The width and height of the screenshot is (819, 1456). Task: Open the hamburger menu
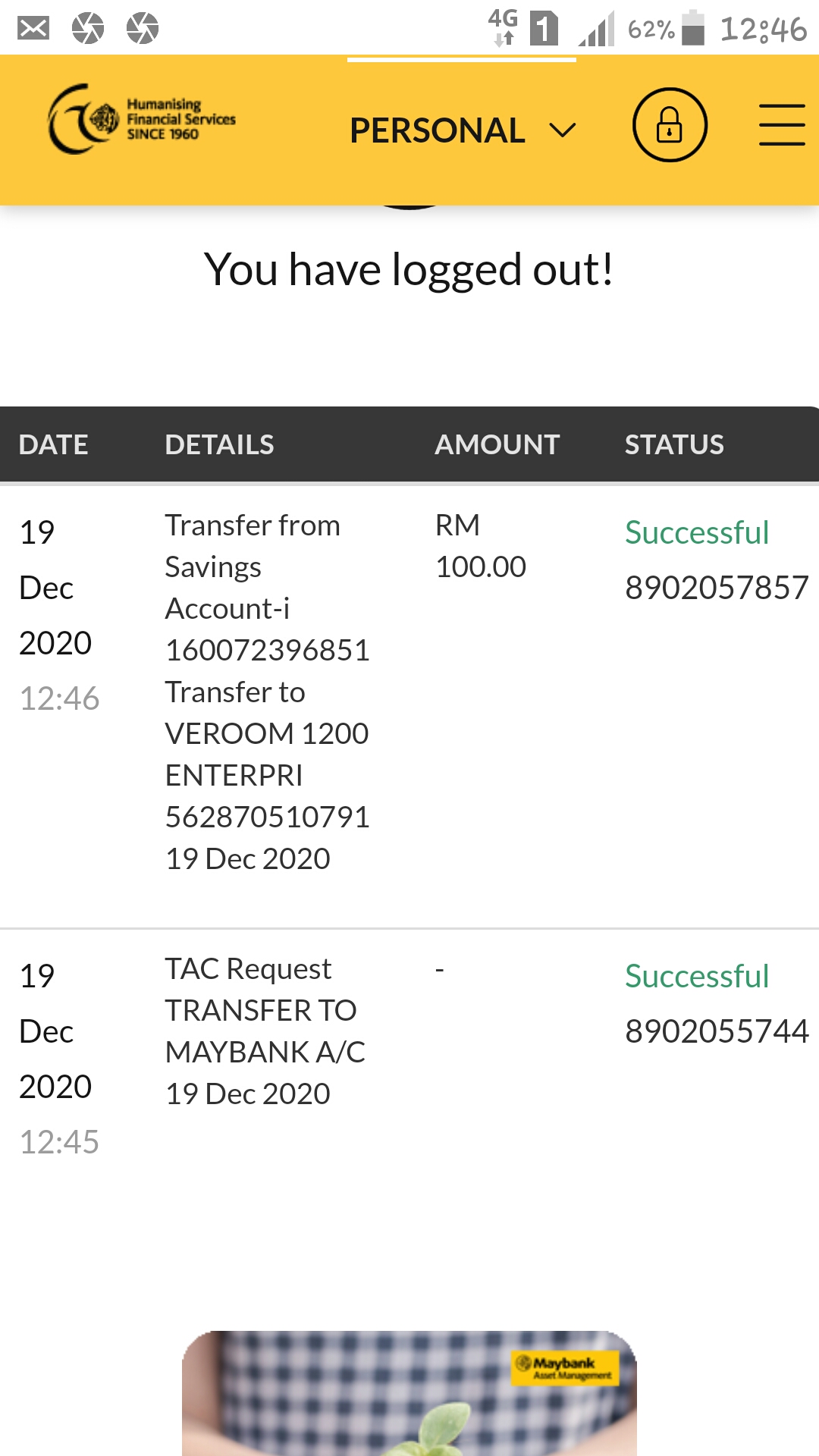tap(782, 124)
